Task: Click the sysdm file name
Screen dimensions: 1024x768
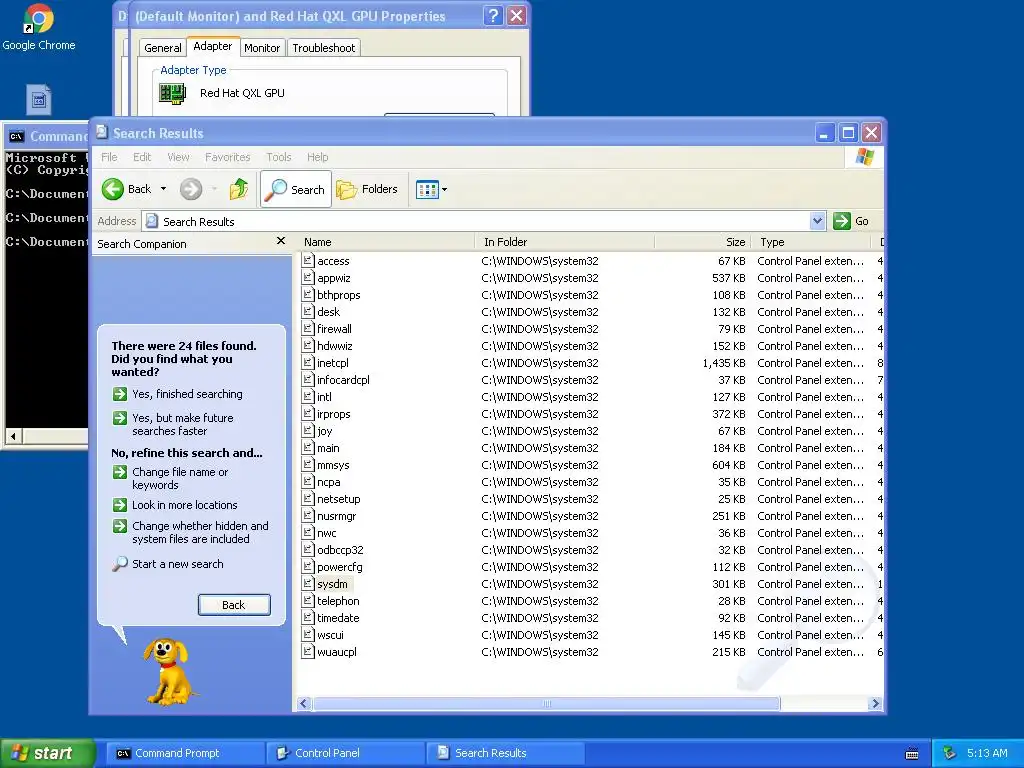Action: click(x=332, y=584)
